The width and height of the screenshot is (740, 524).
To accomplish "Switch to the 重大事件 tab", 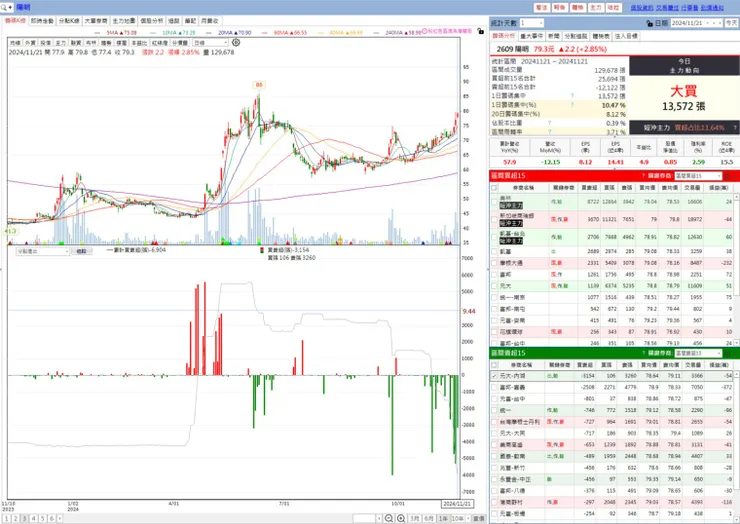I will pos(531,36).
